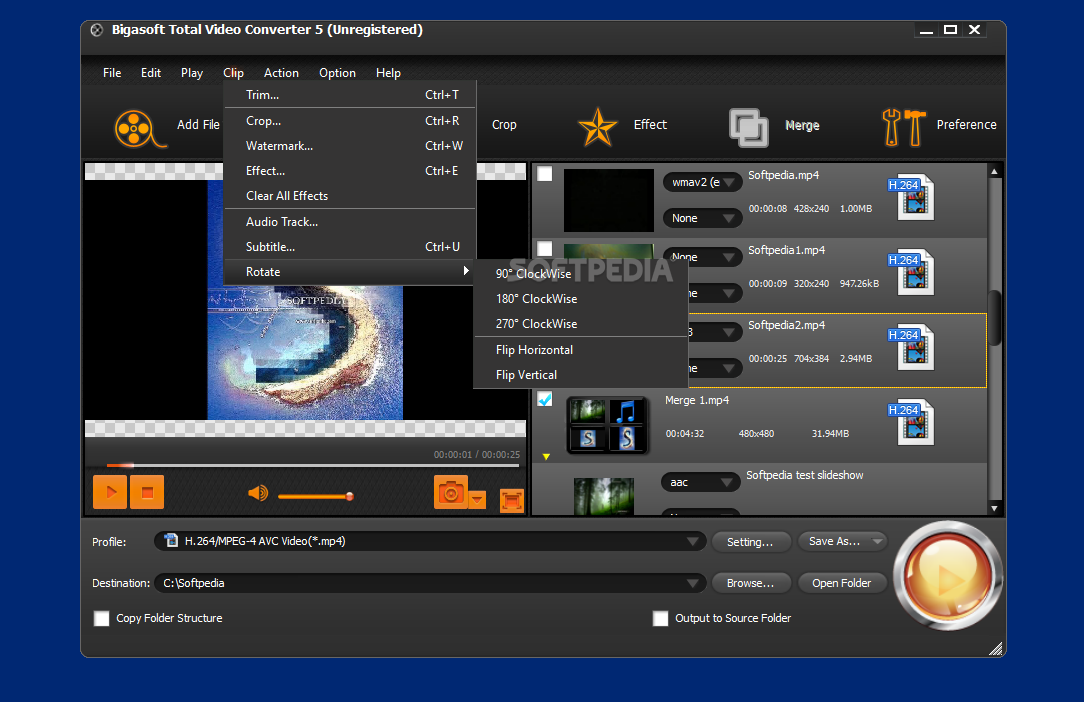Check the Softpedia1.mp4 checkbox

545,248
